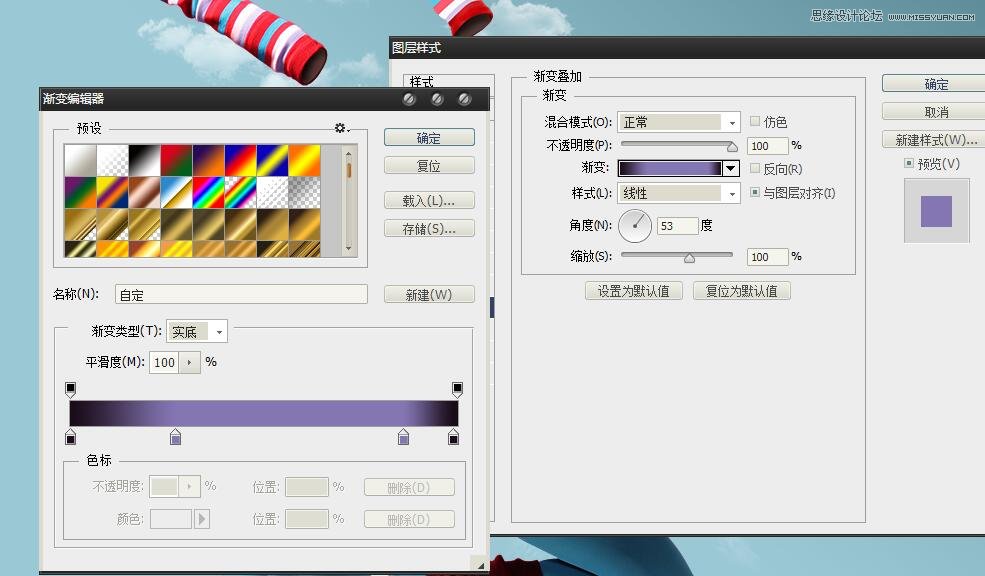Select the left black color stop
The height and width of the screenshot is (576, 985).
[x=71, y=437]
